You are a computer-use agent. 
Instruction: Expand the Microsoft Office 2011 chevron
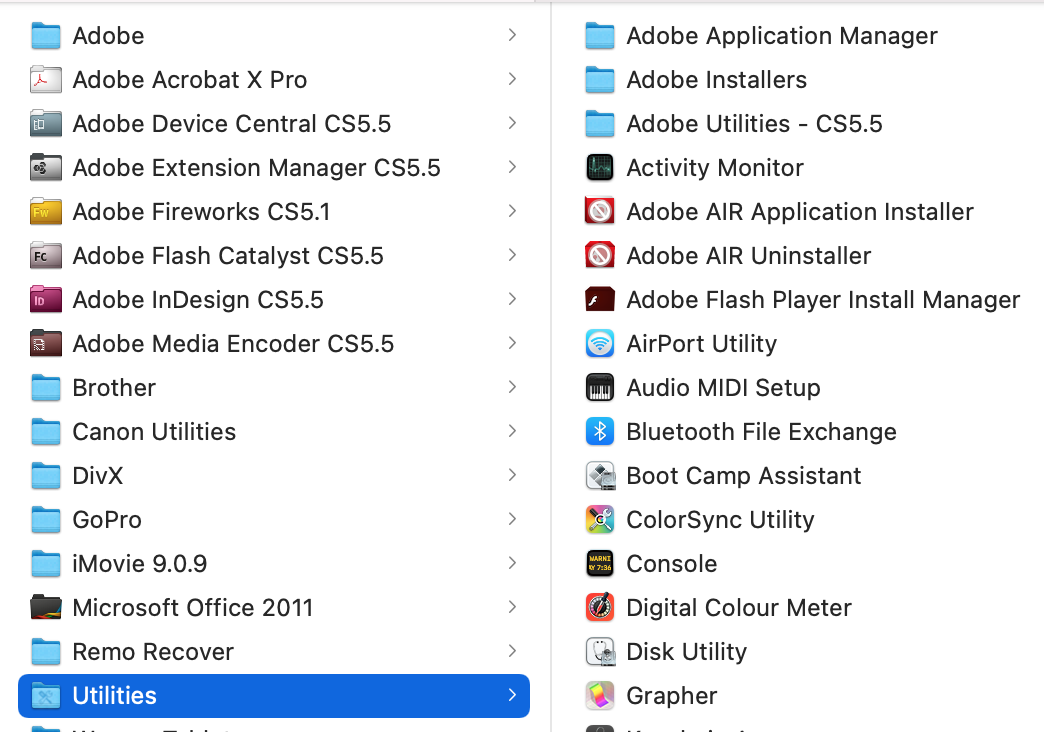[512, 608]
